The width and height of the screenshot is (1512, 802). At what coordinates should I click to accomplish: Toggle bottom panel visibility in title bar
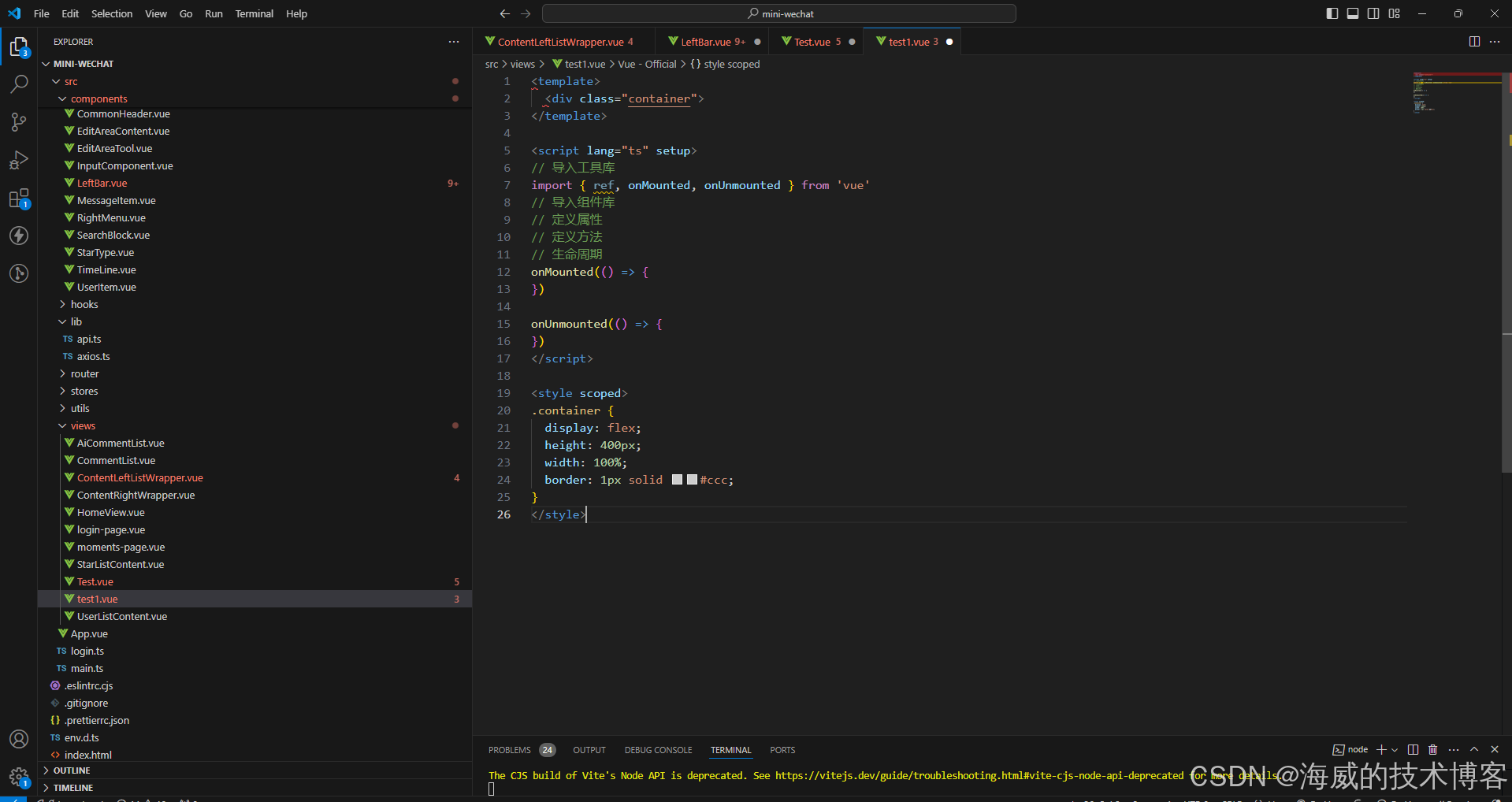pos(1353,13)
